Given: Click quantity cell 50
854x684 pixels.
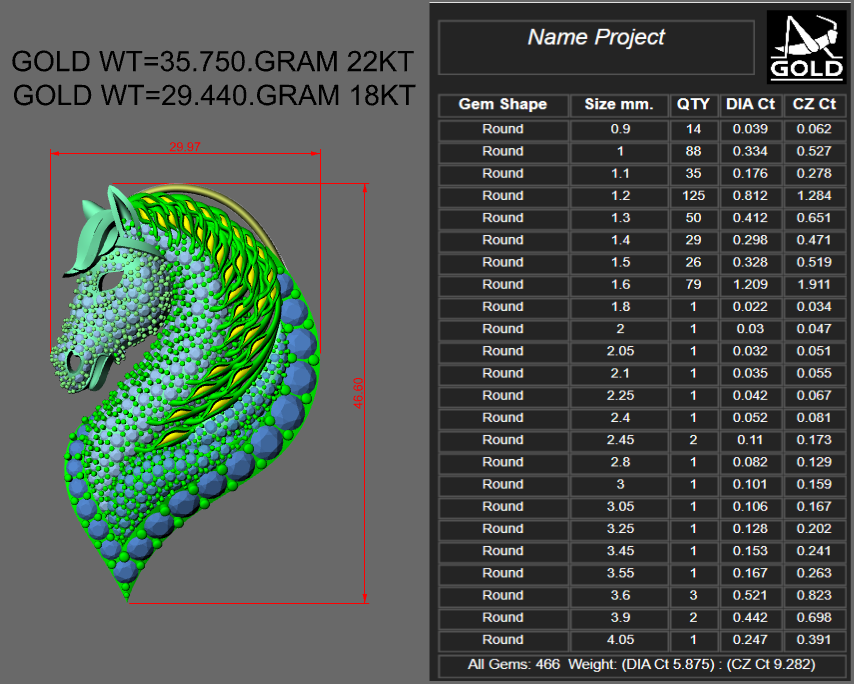Looking at the screenshot, I should pos(693,218).
